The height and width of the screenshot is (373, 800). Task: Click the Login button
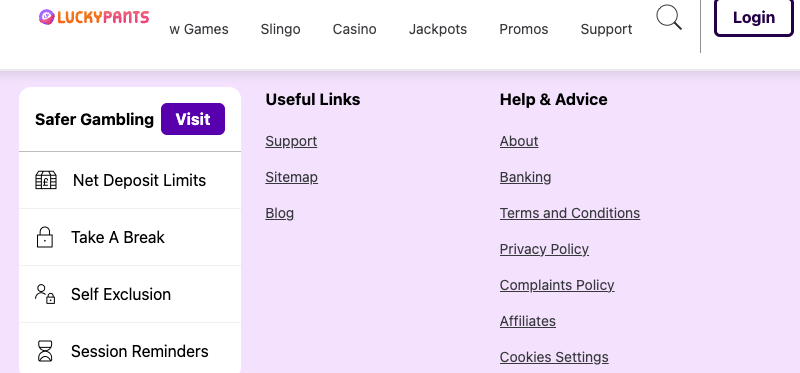coord(754,17)
